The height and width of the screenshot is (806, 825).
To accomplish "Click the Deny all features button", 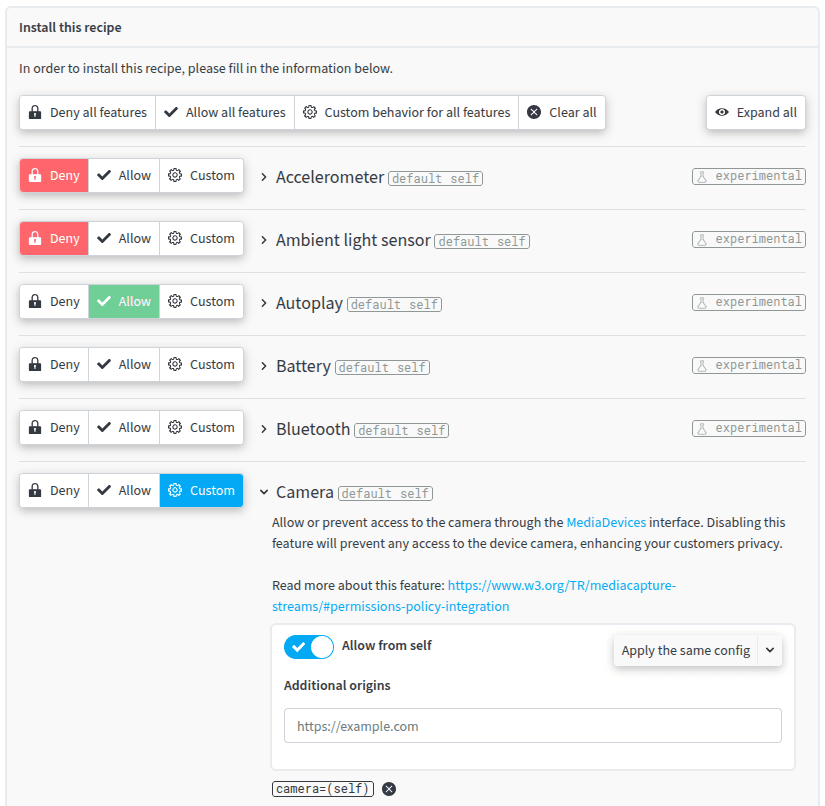I will point(88,113).
